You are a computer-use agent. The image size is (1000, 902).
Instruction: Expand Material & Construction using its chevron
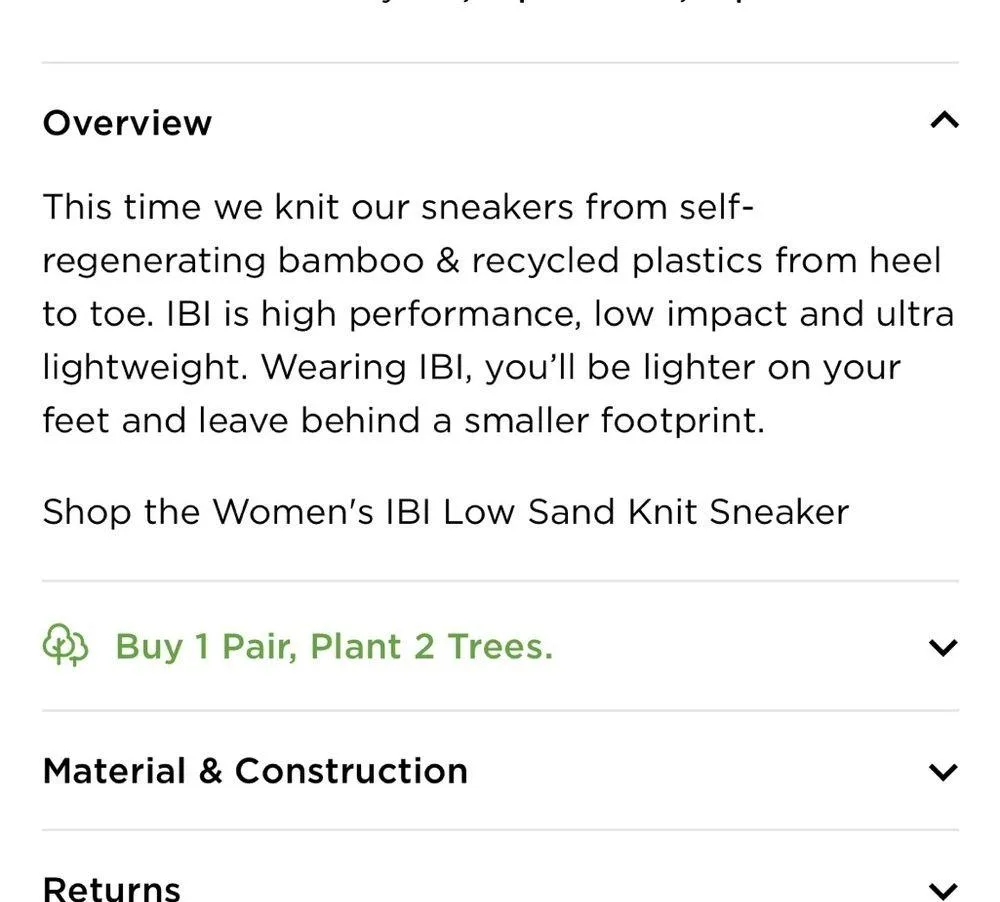[x=943, y=771]
